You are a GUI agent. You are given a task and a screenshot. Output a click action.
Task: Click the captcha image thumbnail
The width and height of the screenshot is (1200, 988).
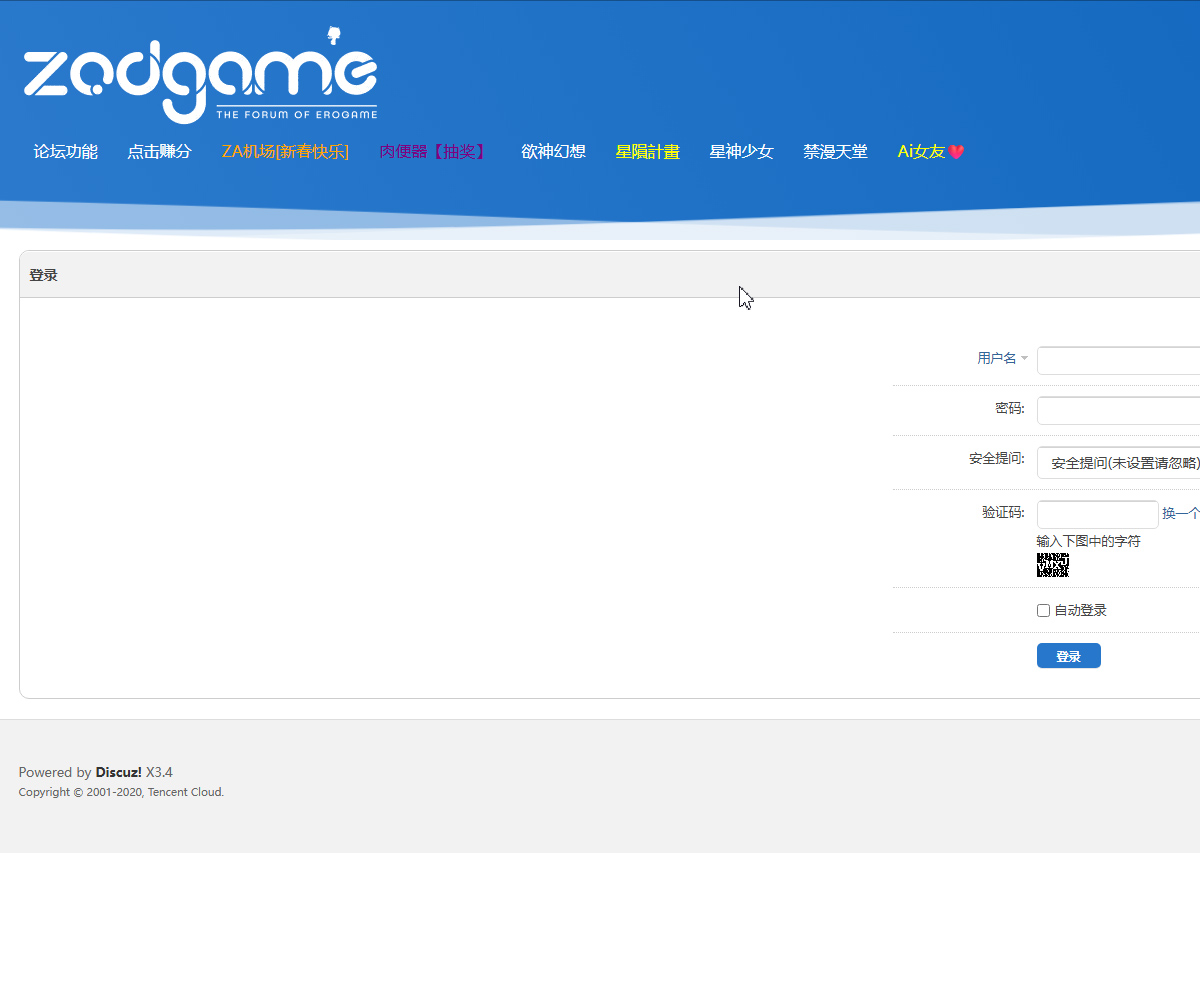(x=1053, y=565)
